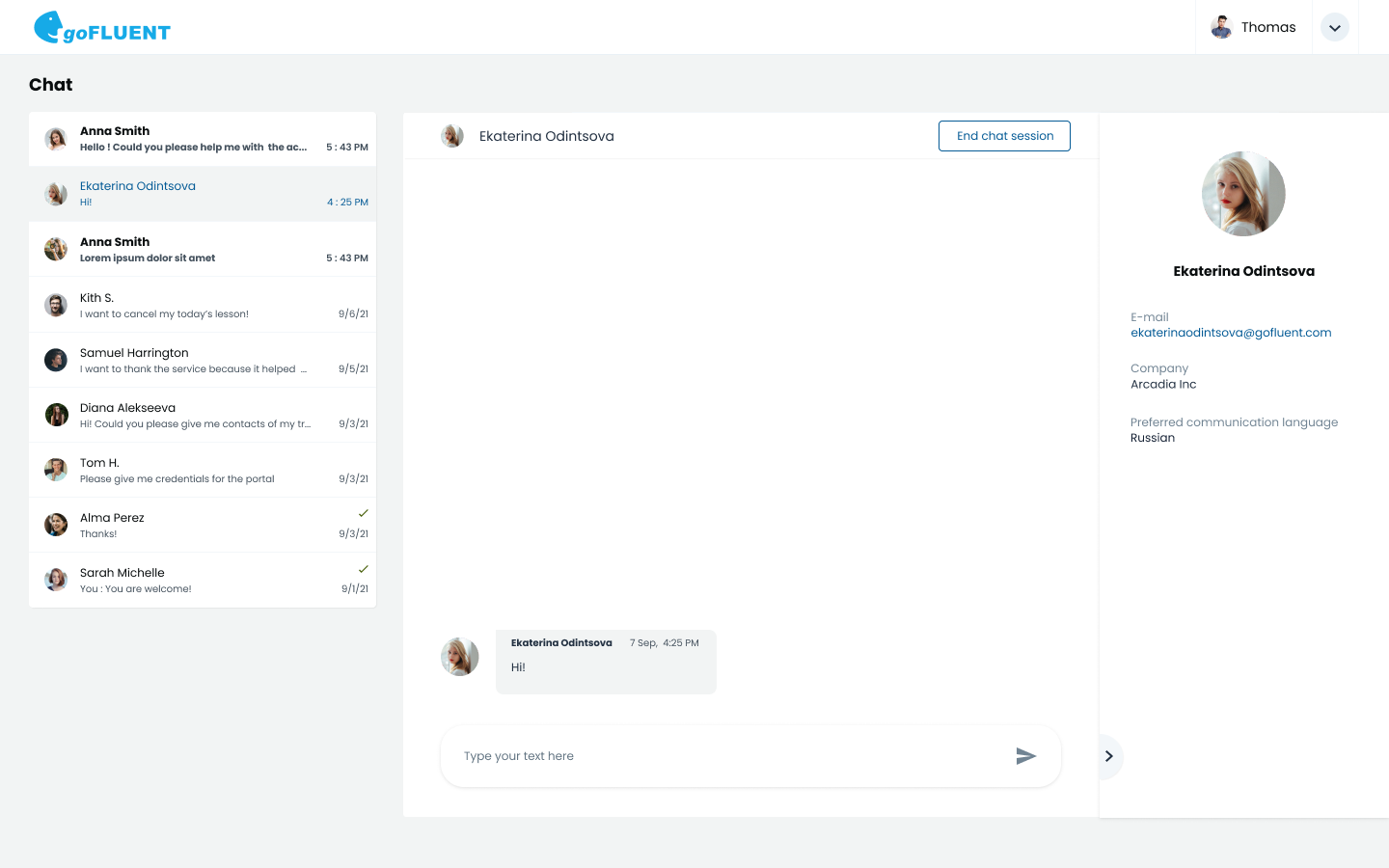The width and height of the screenshot is (1389, 868).
Task: Click Ekaterina's large profile photo
Action: click(1242, 193)
